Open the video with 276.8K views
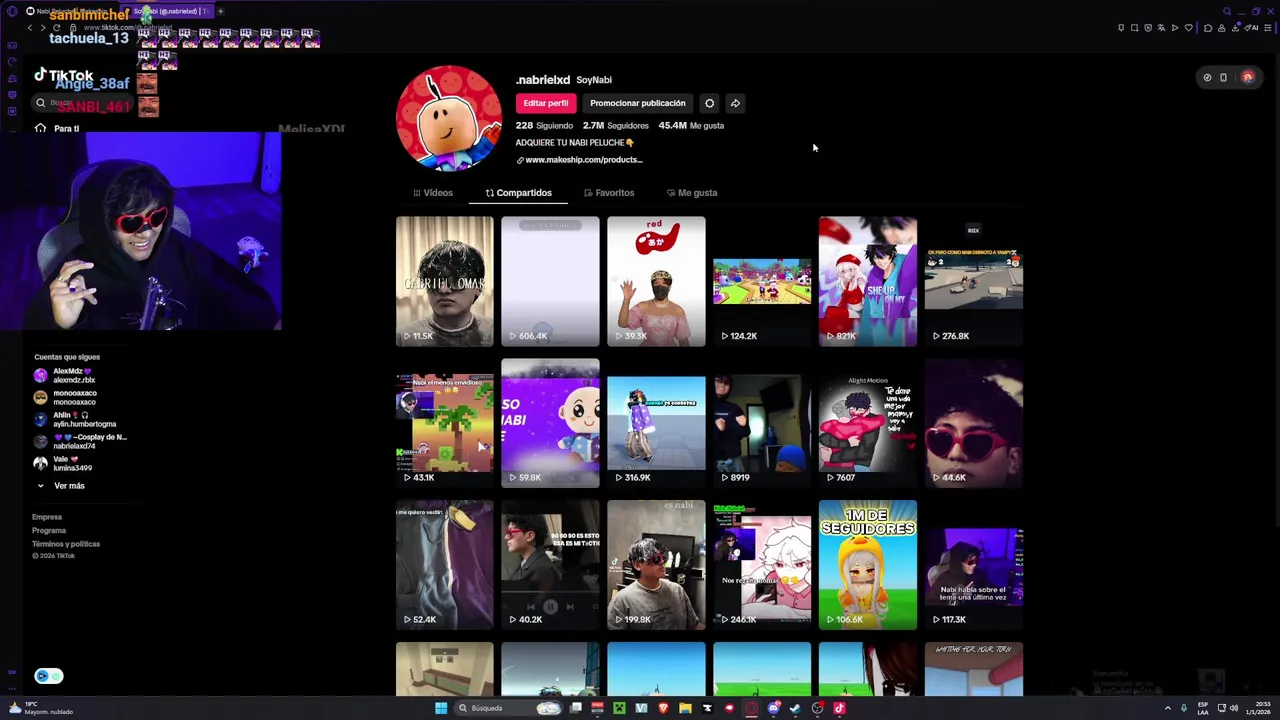 (974, 281)
